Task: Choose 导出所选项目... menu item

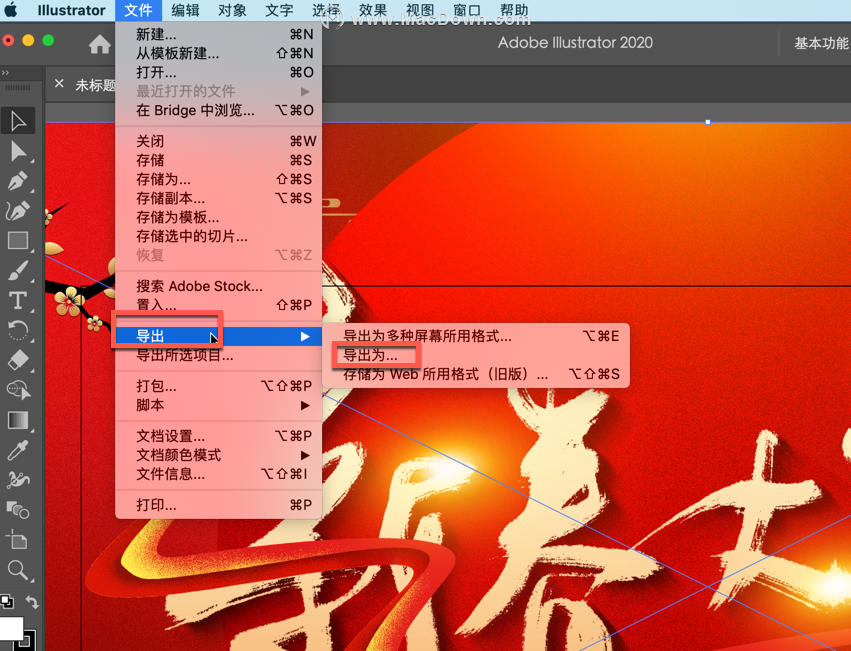Action: 219,356
